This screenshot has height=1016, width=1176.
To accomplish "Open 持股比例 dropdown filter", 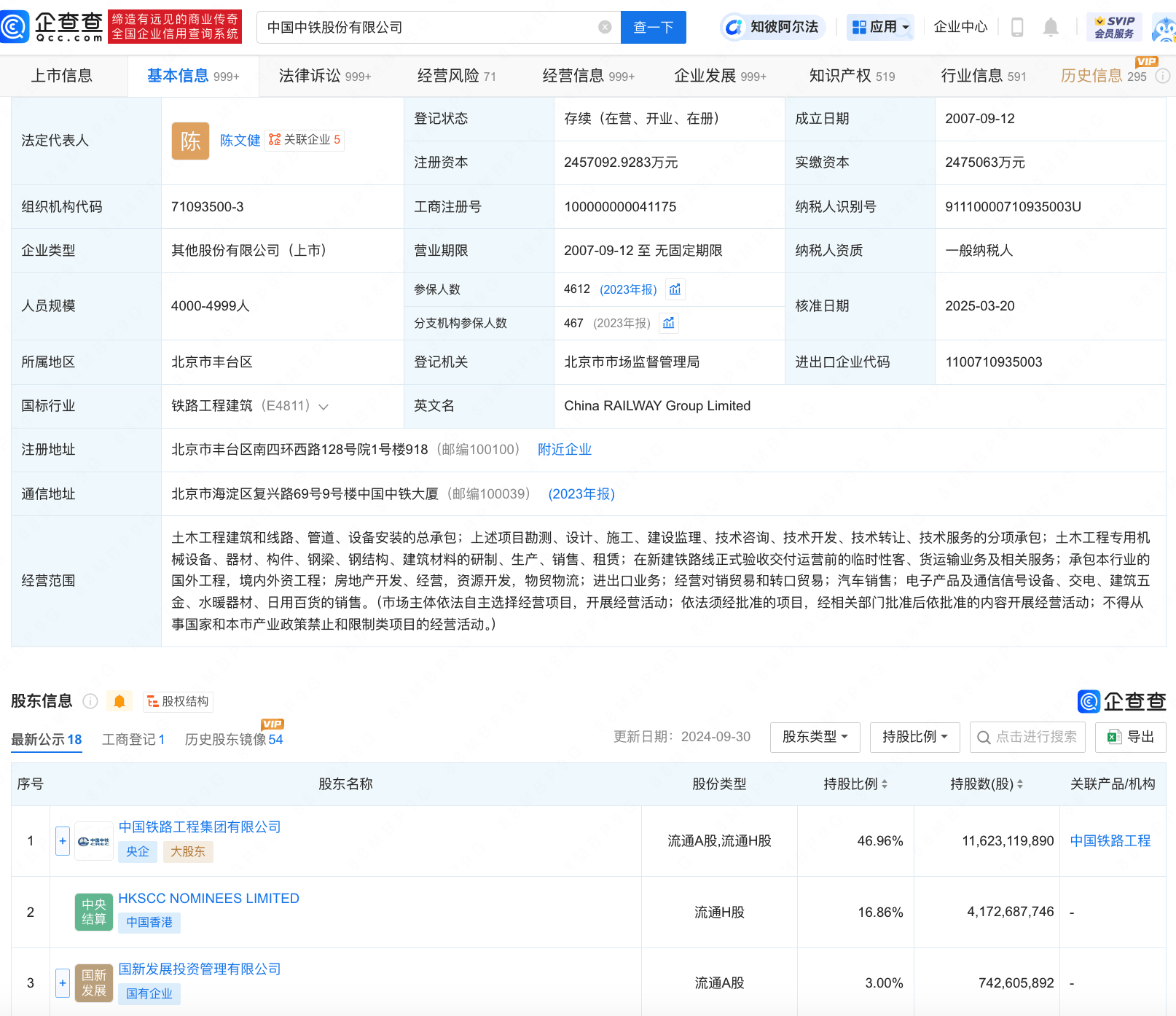I will tap(915, 737).
